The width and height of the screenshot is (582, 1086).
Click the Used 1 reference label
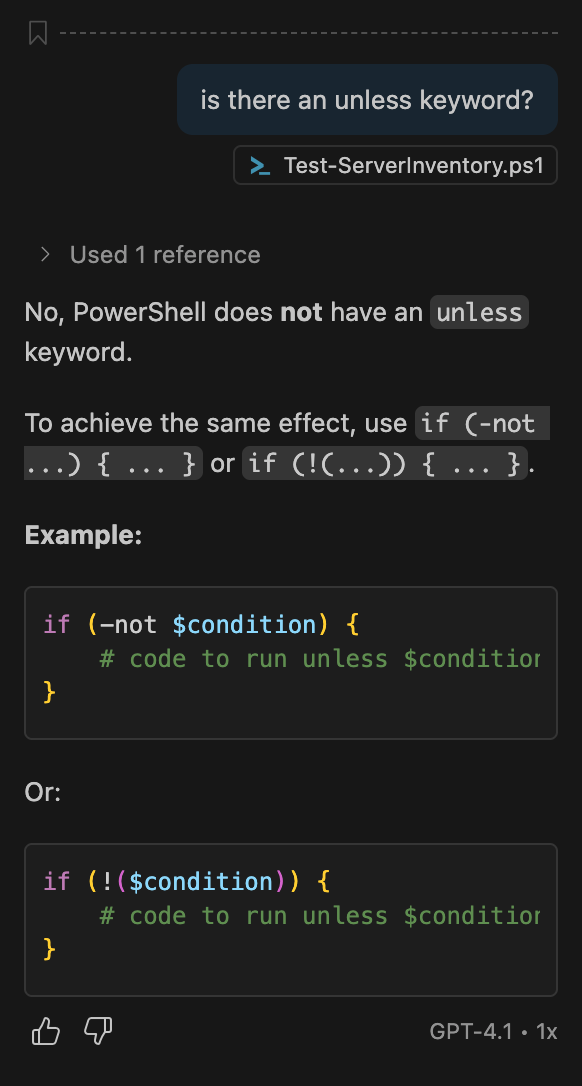click(164, 254)
